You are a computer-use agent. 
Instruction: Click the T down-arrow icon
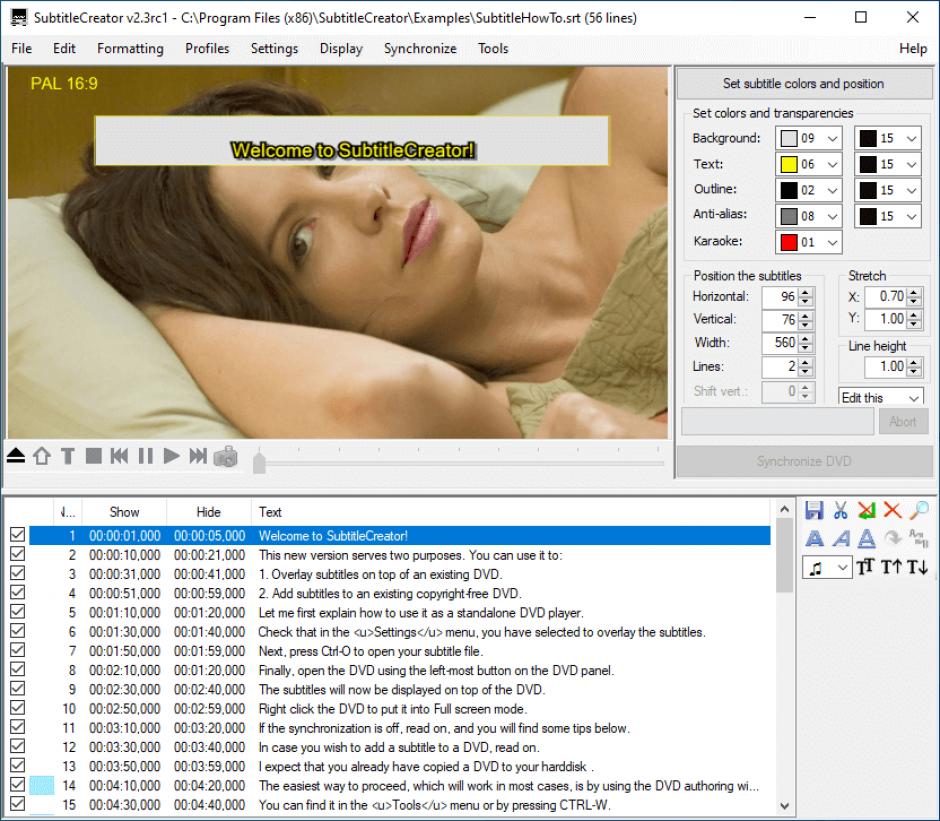[917, 567]
